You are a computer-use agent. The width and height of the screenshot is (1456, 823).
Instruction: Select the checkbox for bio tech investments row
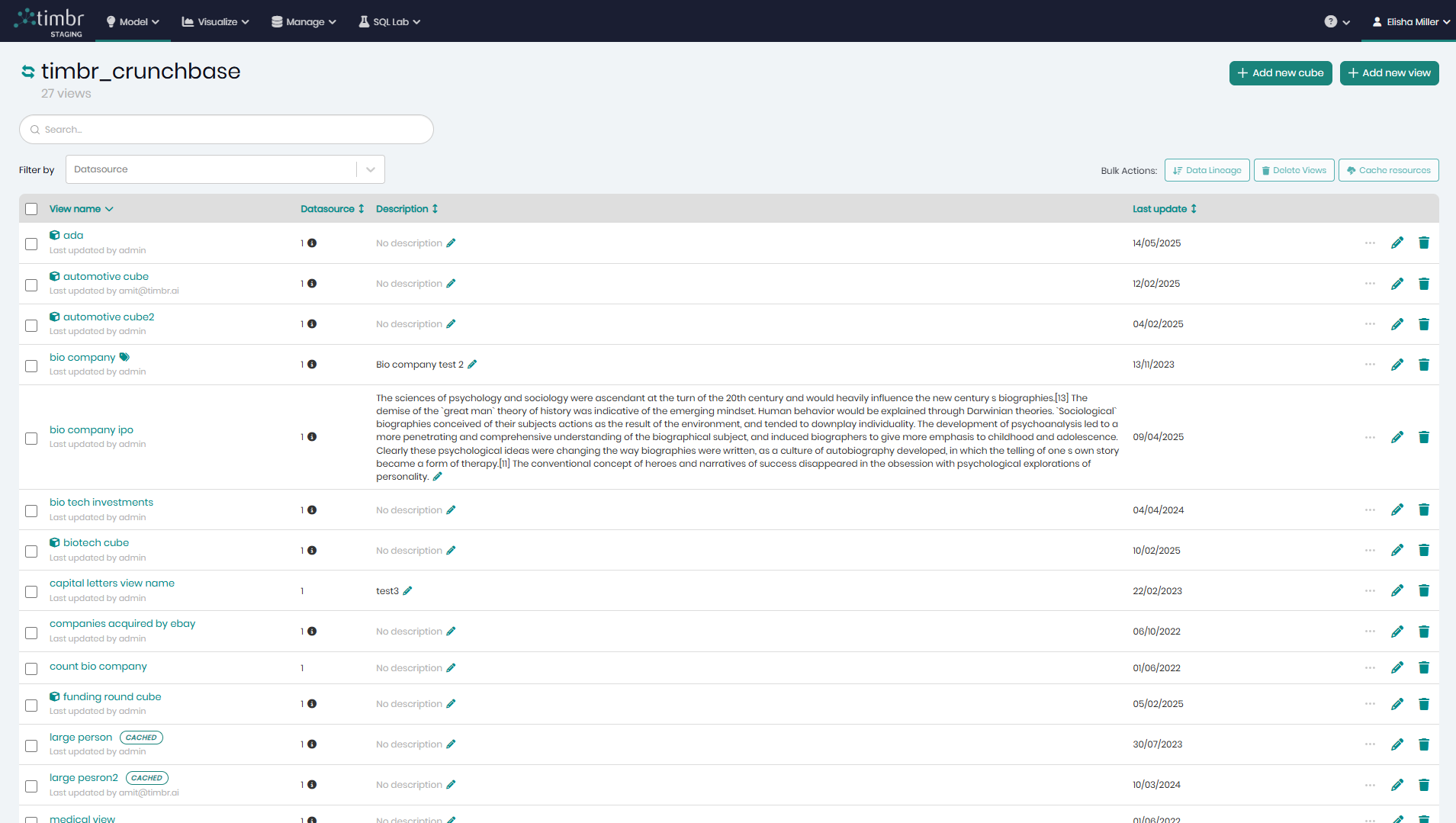click(x=31, y=510)
